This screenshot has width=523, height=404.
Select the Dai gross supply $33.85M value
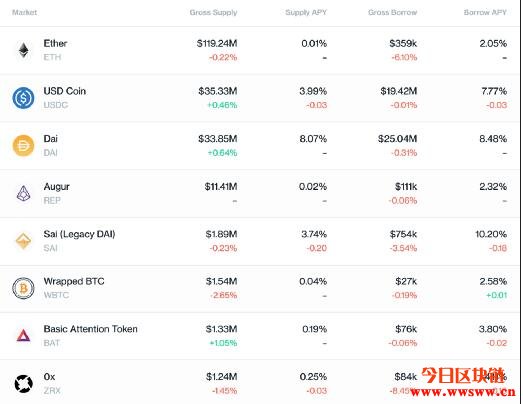217,139
